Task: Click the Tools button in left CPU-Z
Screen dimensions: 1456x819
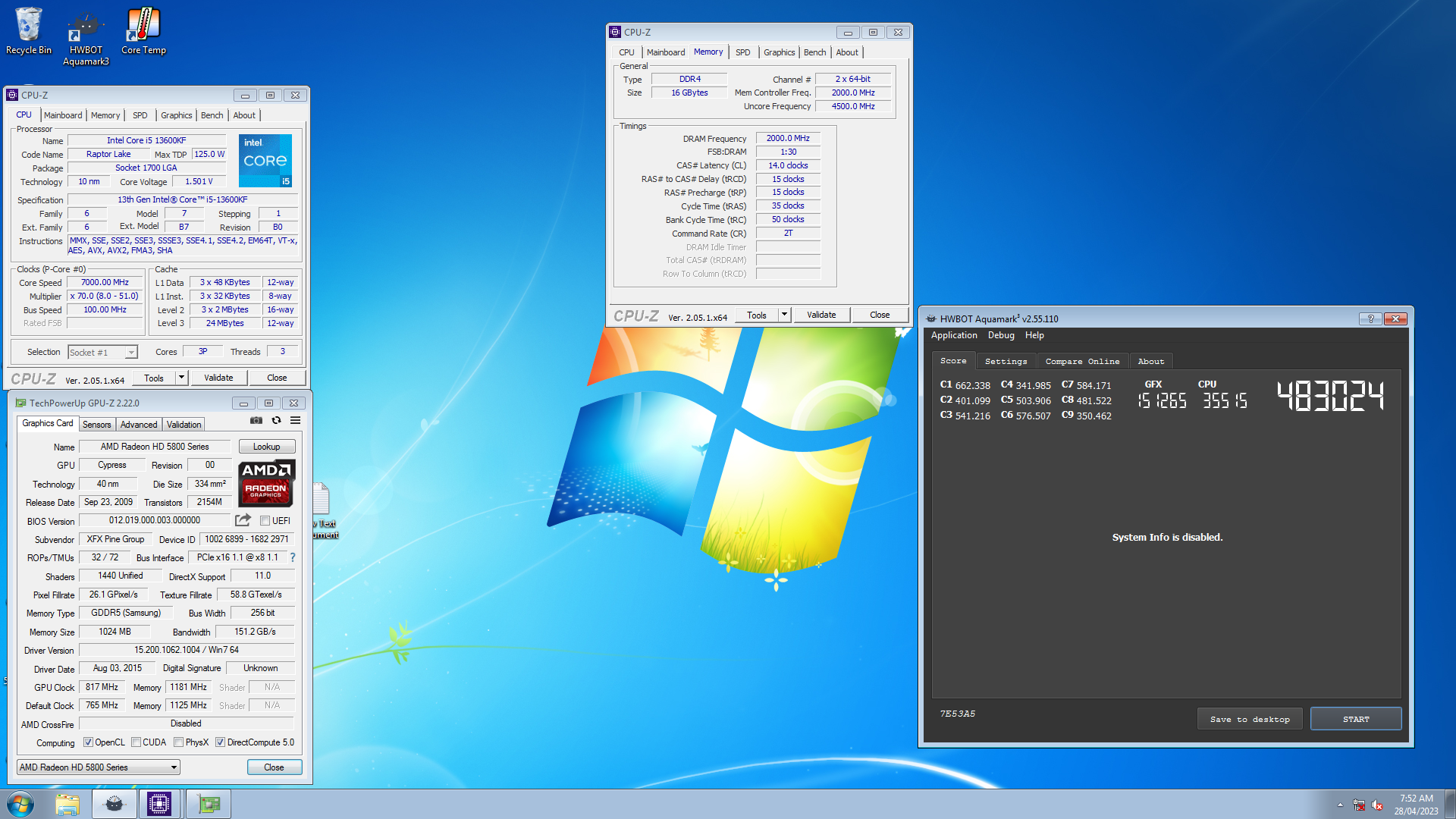Action: [x=154, y=378]
